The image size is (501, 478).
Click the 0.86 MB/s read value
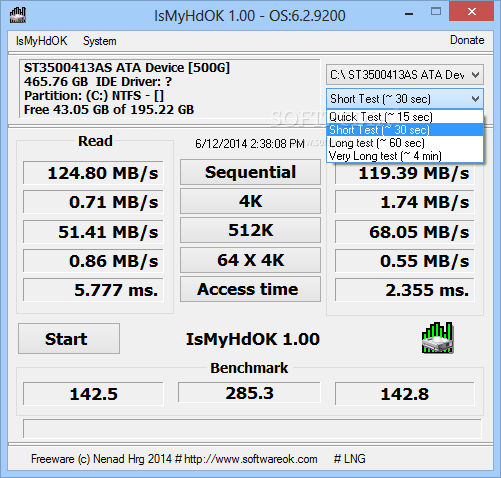coord(93,261)
